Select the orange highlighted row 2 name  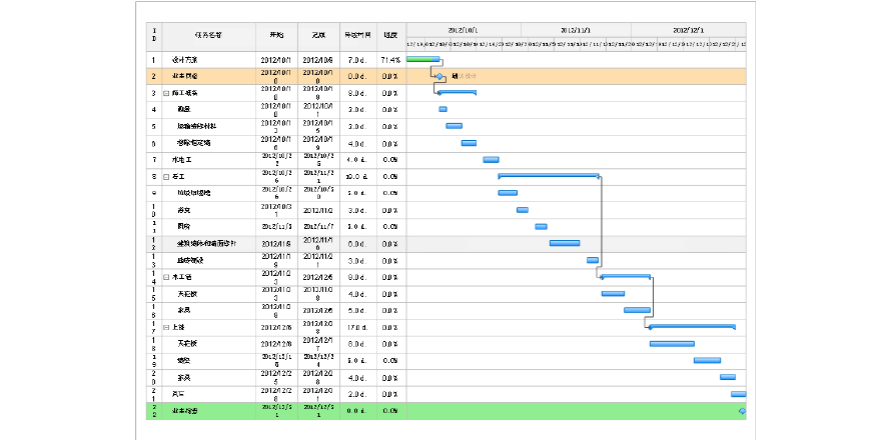186,76
